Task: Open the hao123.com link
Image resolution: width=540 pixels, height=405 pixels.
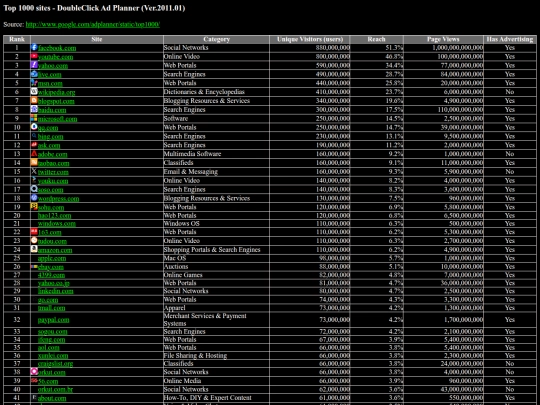Action: [x=54, y=216]
